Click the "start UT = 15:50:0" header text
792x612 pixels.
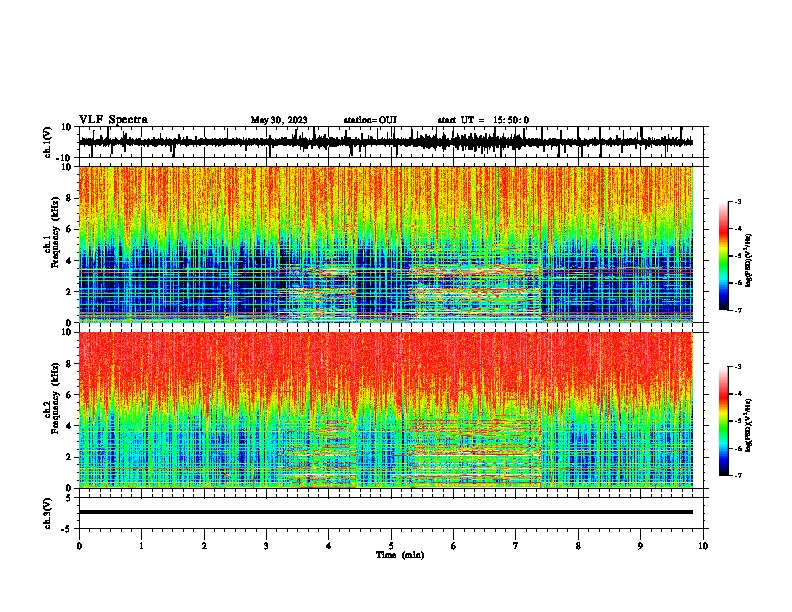[483, 120]
